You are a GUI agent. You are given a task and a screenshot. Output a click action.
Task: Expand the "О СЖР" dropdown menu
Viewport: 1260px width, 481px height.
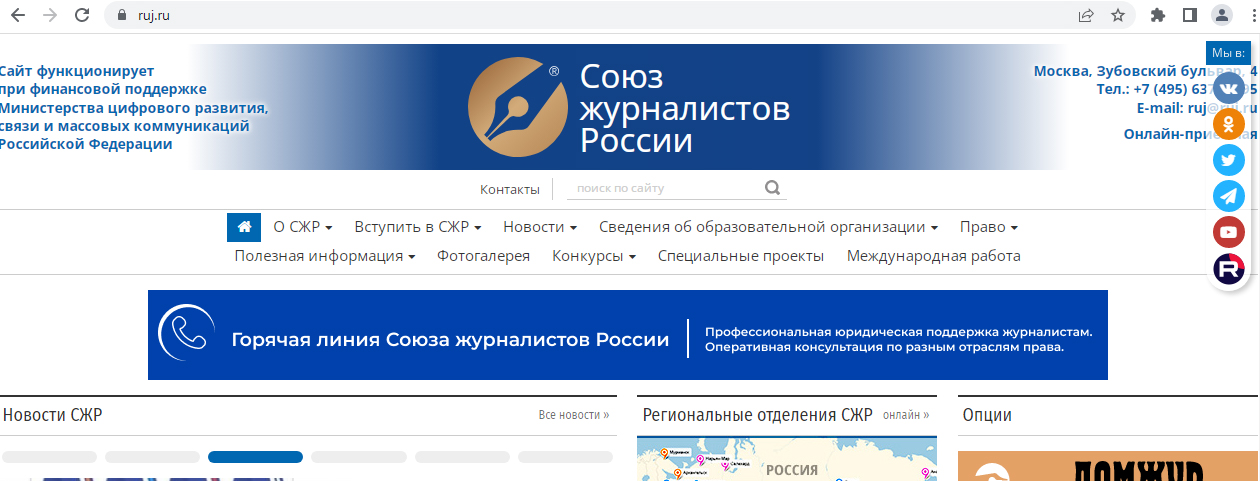[x=302, y=227]
